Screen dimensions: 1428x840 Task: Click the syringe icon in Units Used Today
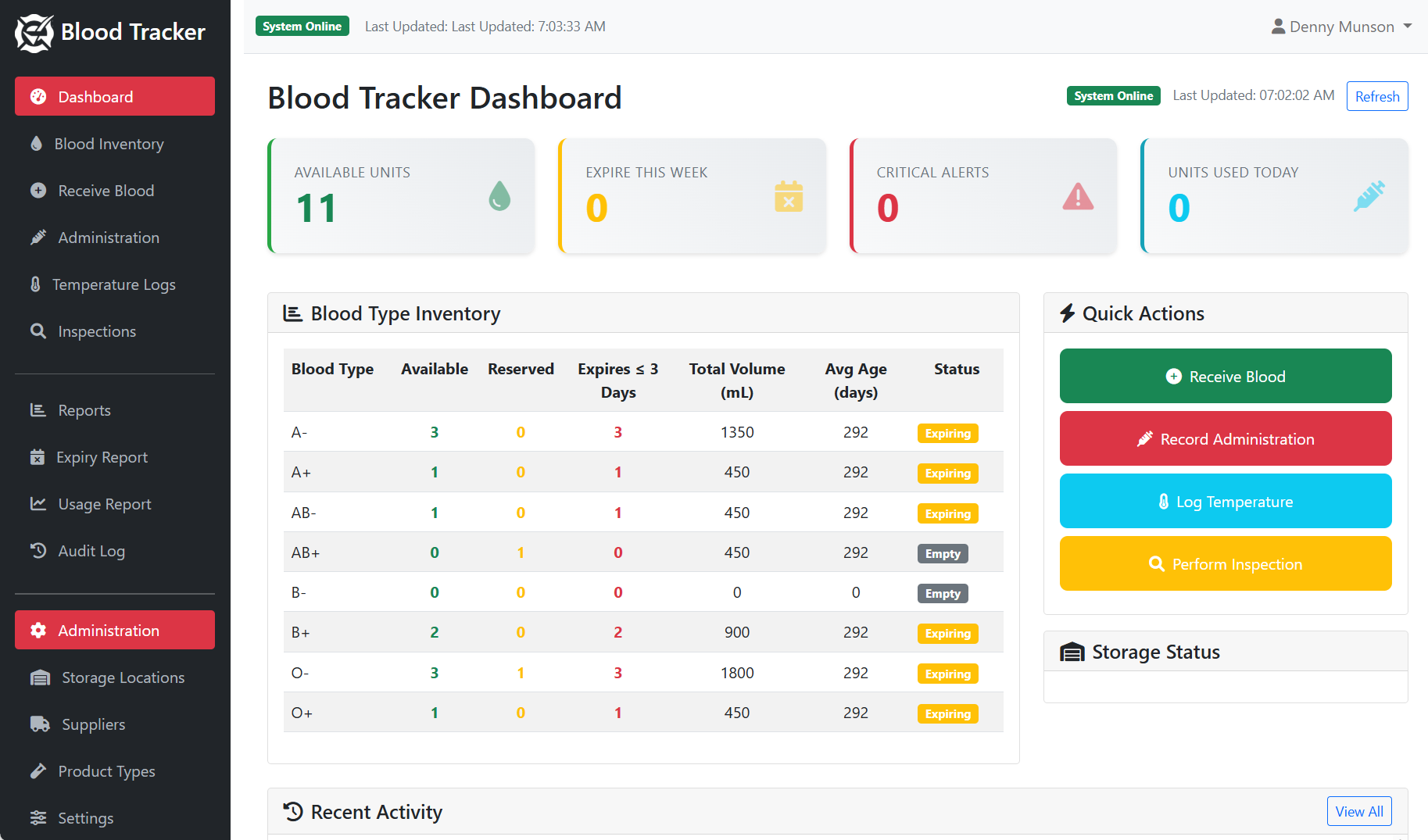[1369, 196]
